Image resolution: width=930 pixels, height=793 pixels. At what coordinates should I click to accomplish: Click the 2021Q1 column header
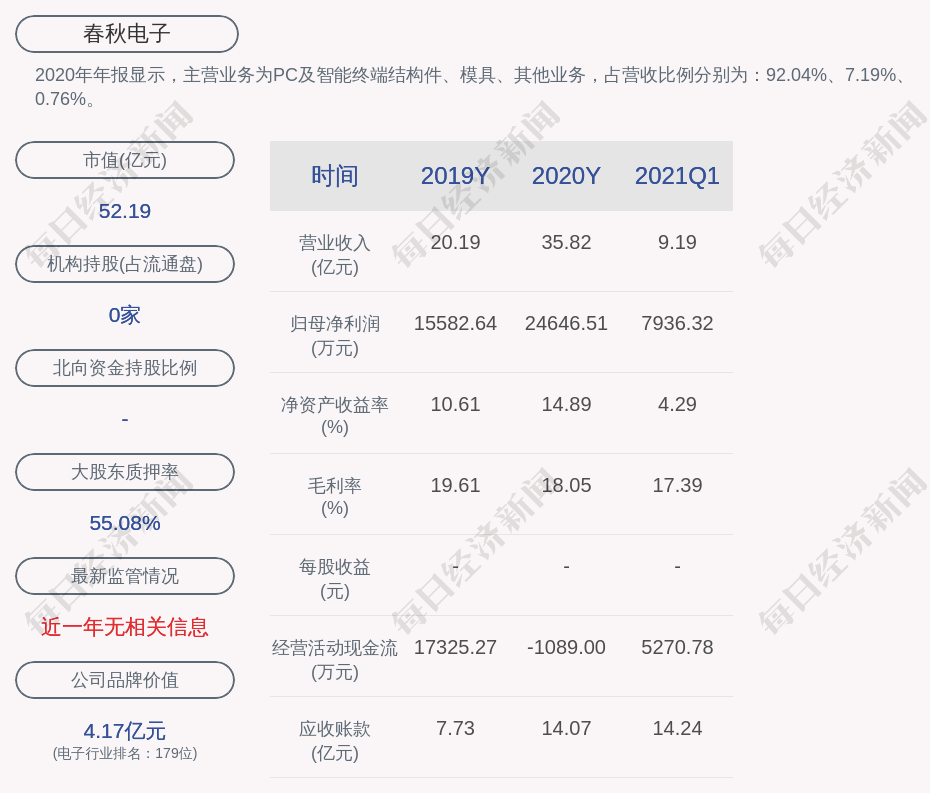click(677, 176)
